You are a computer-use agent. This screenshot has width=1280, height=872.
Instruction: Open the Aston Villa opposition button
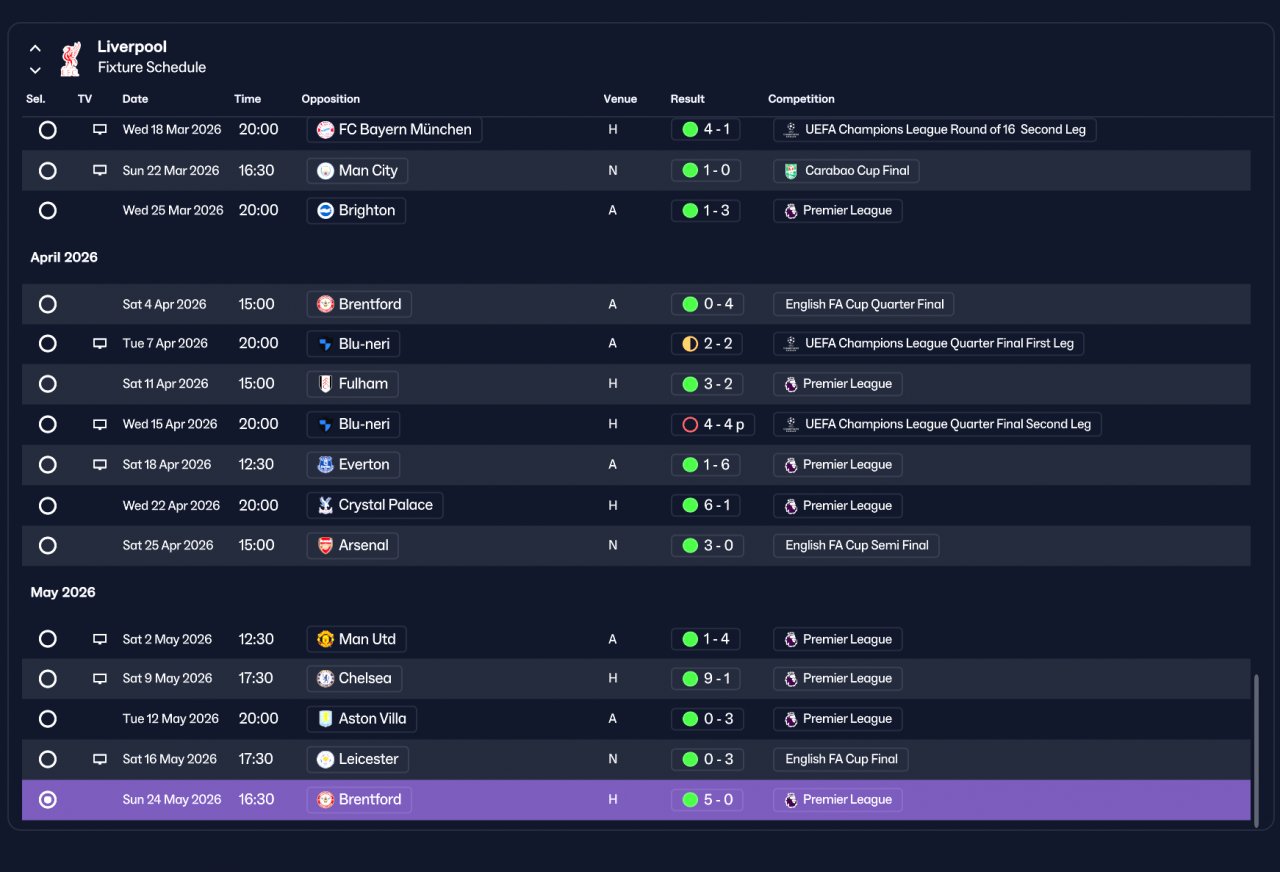(361, 719)
